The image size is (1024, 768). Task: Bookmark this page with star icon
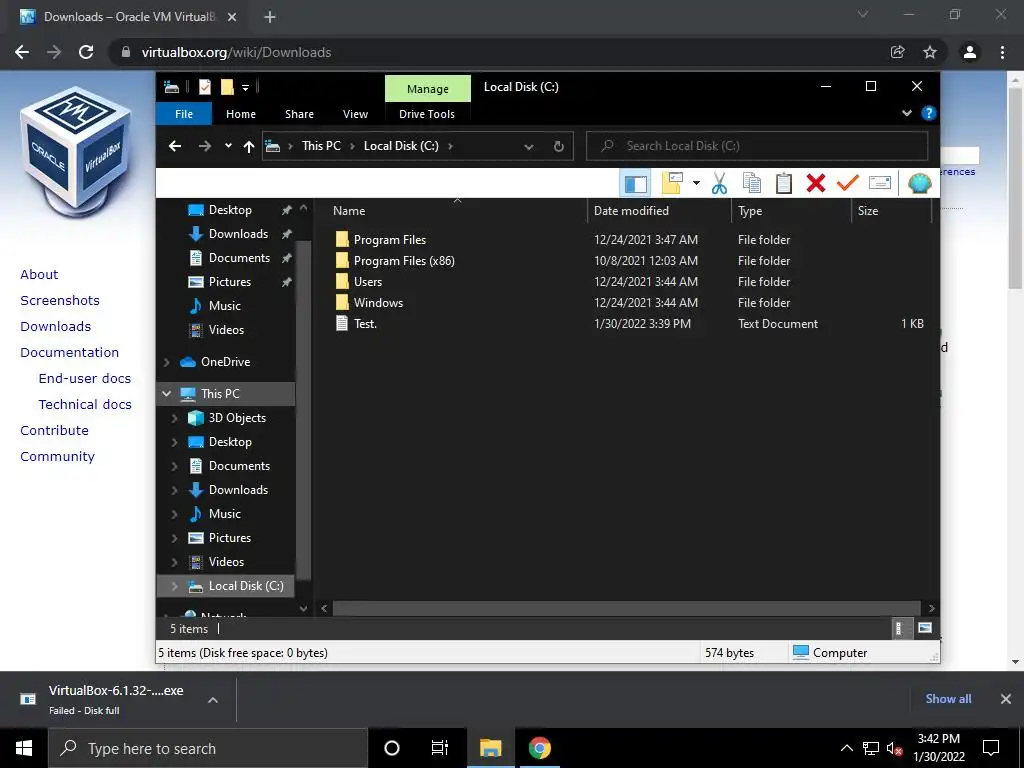pyautogui.click(x=930, y=52)
